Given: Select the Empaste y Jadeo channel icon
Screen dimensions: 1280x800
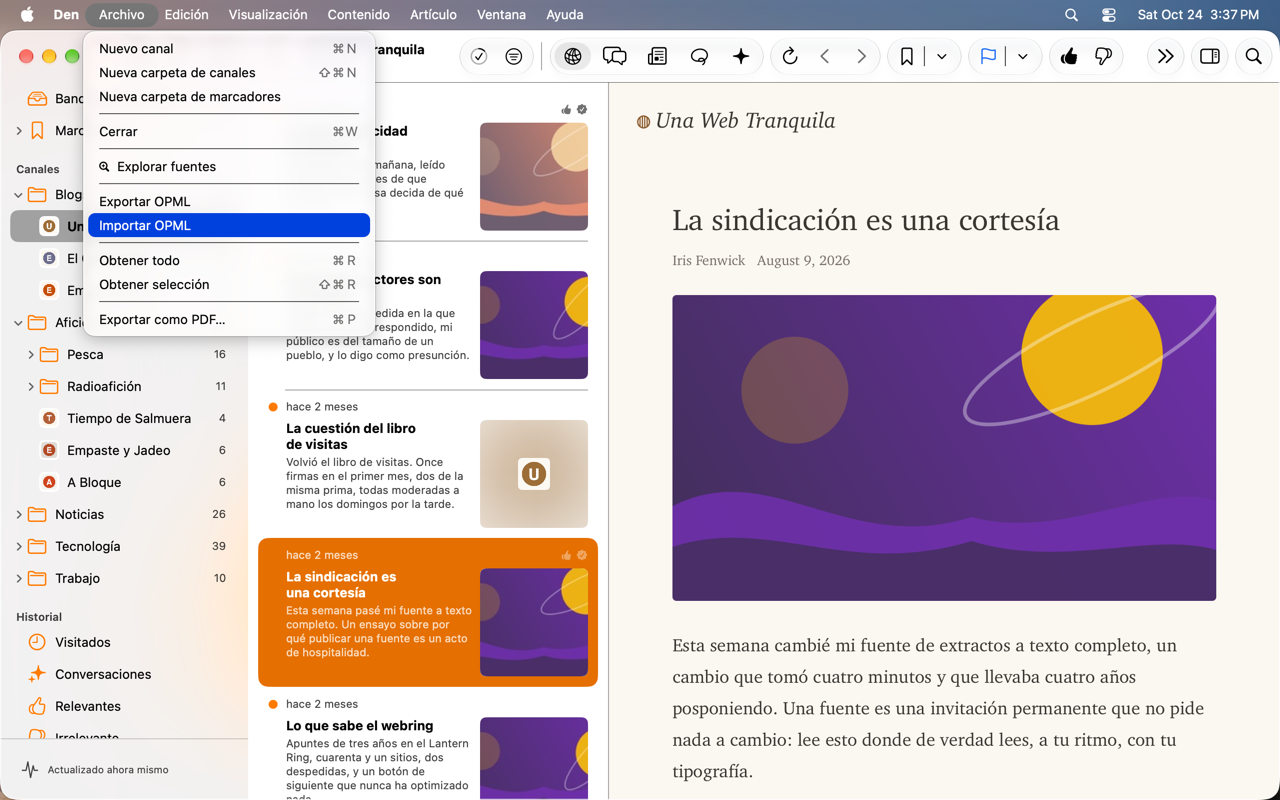Looking at the screenshot, I should tap(49, 450).
